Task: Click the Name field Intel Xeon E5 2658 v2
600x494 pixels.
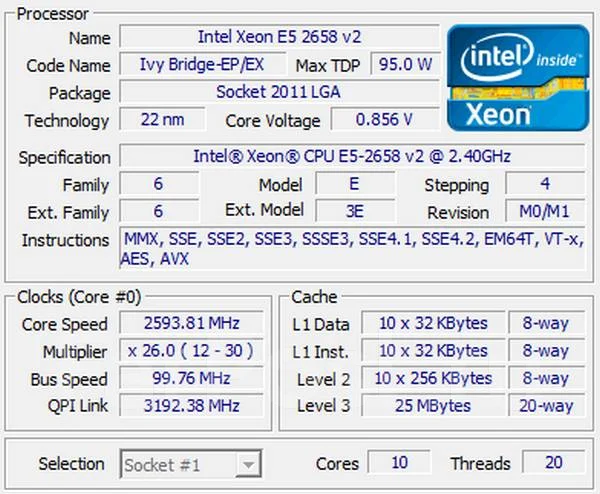Action: pyautogui.click(x=279, y=37)
